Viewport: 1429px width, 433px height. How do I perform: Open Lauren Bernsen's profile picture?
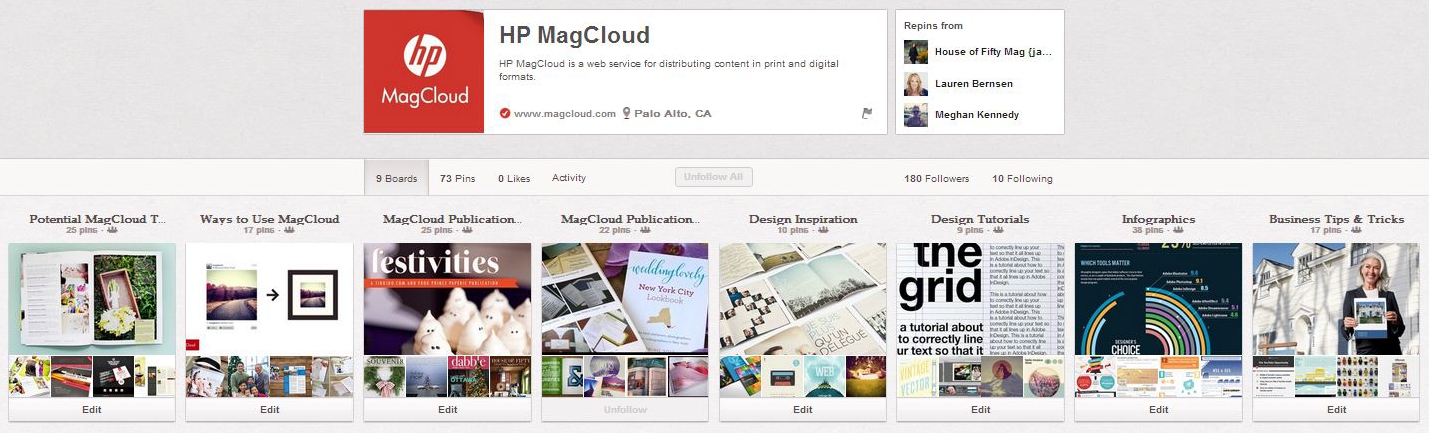[916, 84]
